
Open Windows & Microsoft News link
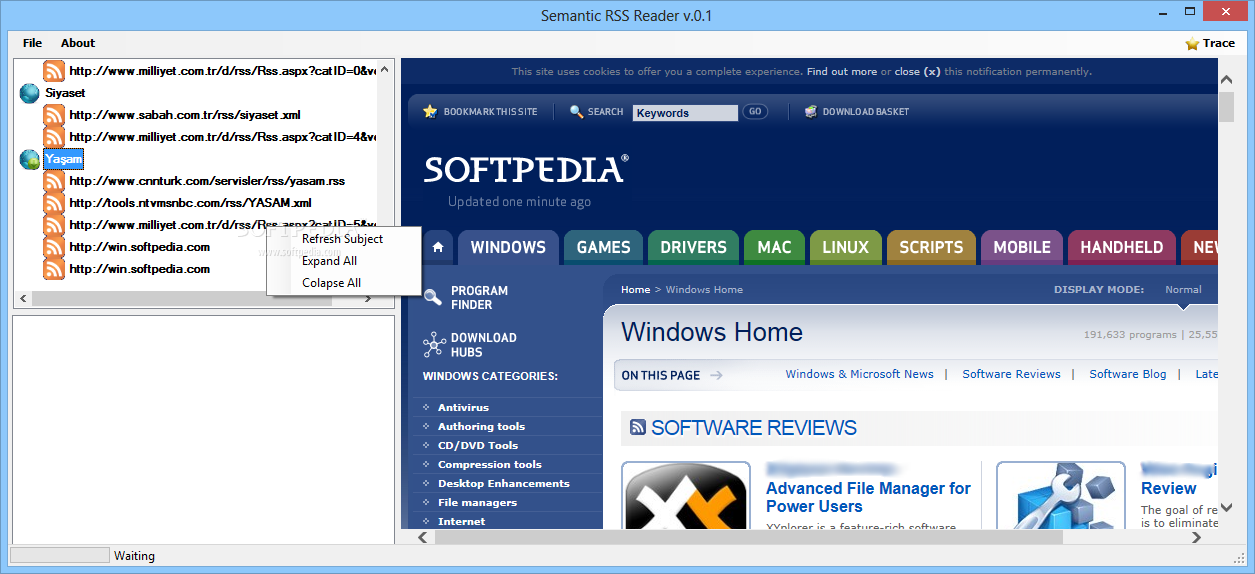859,374
